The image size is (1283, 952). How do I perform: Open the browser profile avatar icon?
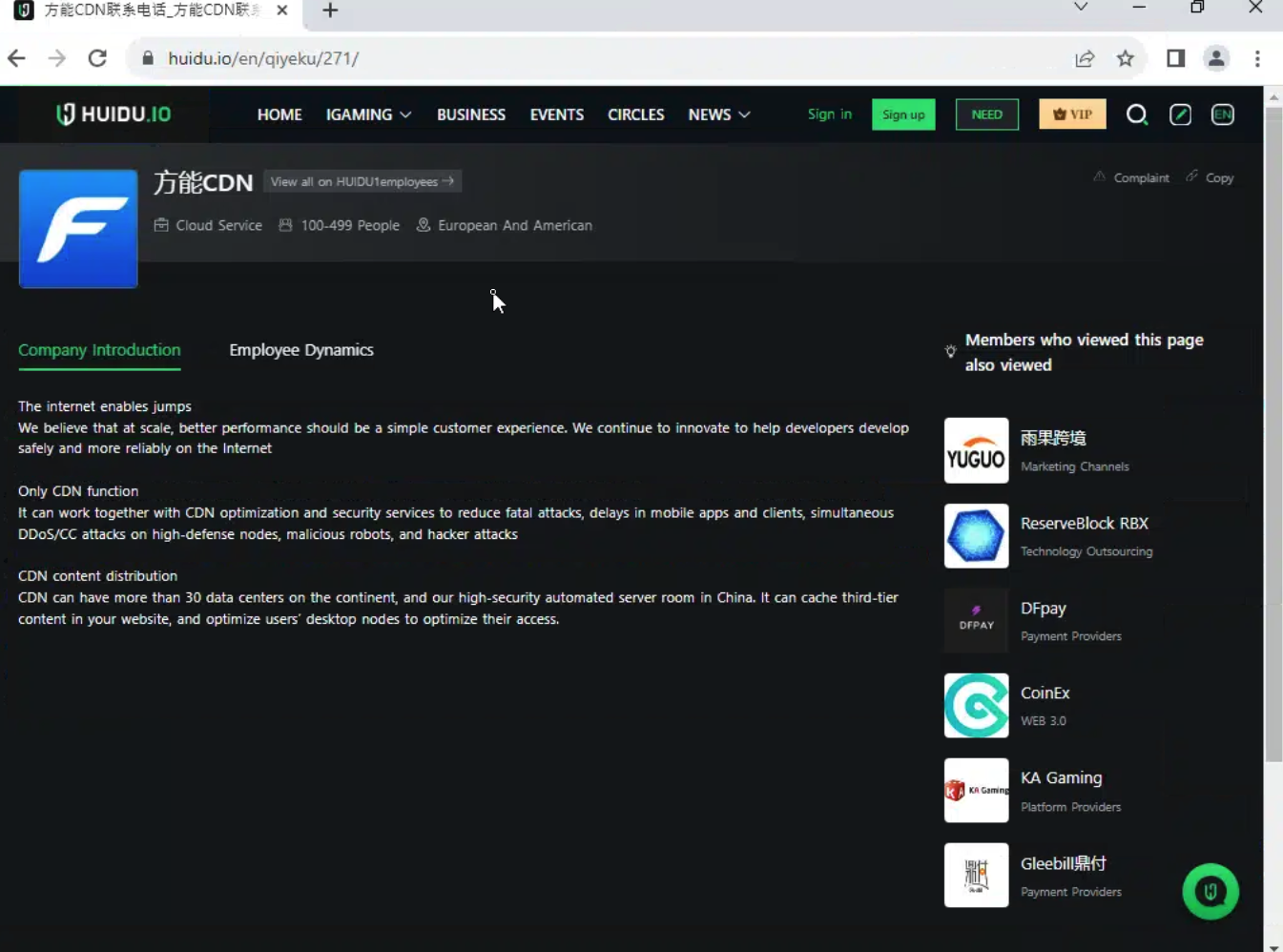1216,58
